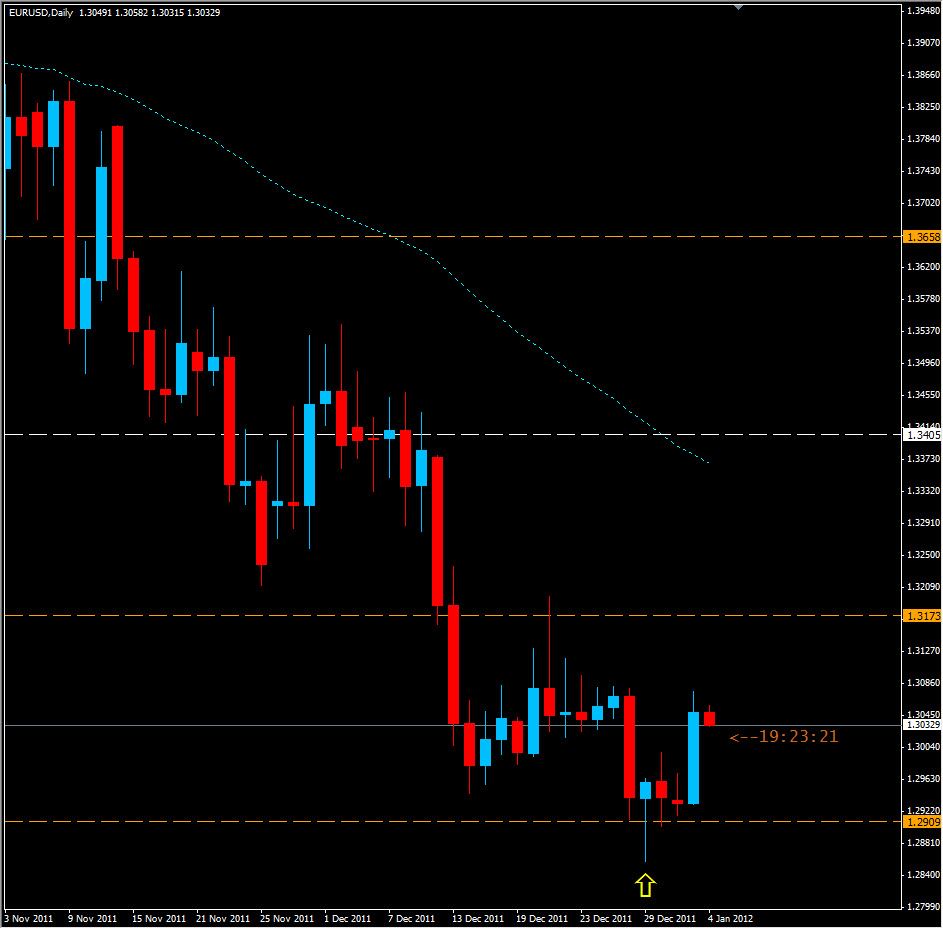
Task: Click the orange 1.3173 price level tag
Action: coord(922,614)
